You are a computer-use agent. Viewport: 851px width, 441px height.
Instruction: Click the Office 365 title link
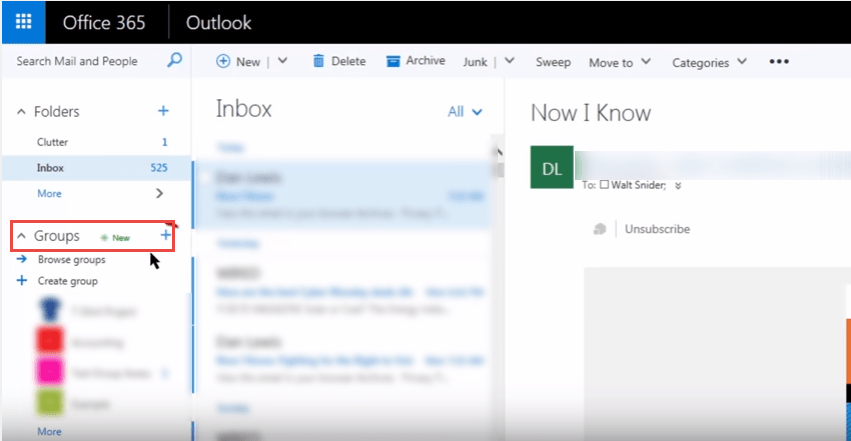tap(104, 23)
